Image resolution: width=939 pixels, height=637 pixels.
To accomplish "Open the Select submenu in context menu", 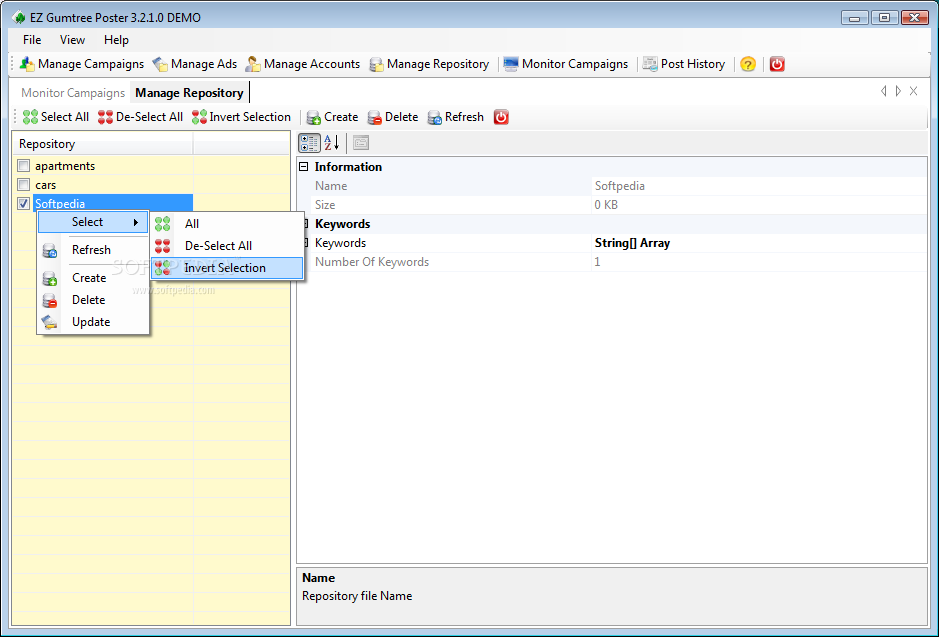I will pyautogui.click(x=93, y=222).
